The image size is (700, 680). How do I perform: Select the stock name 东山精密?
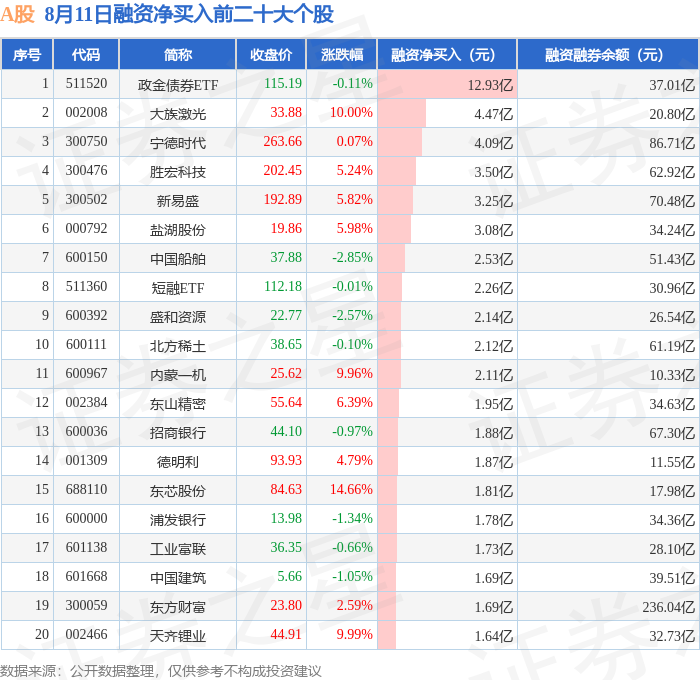pyautogui.click(x=178, y=404)
